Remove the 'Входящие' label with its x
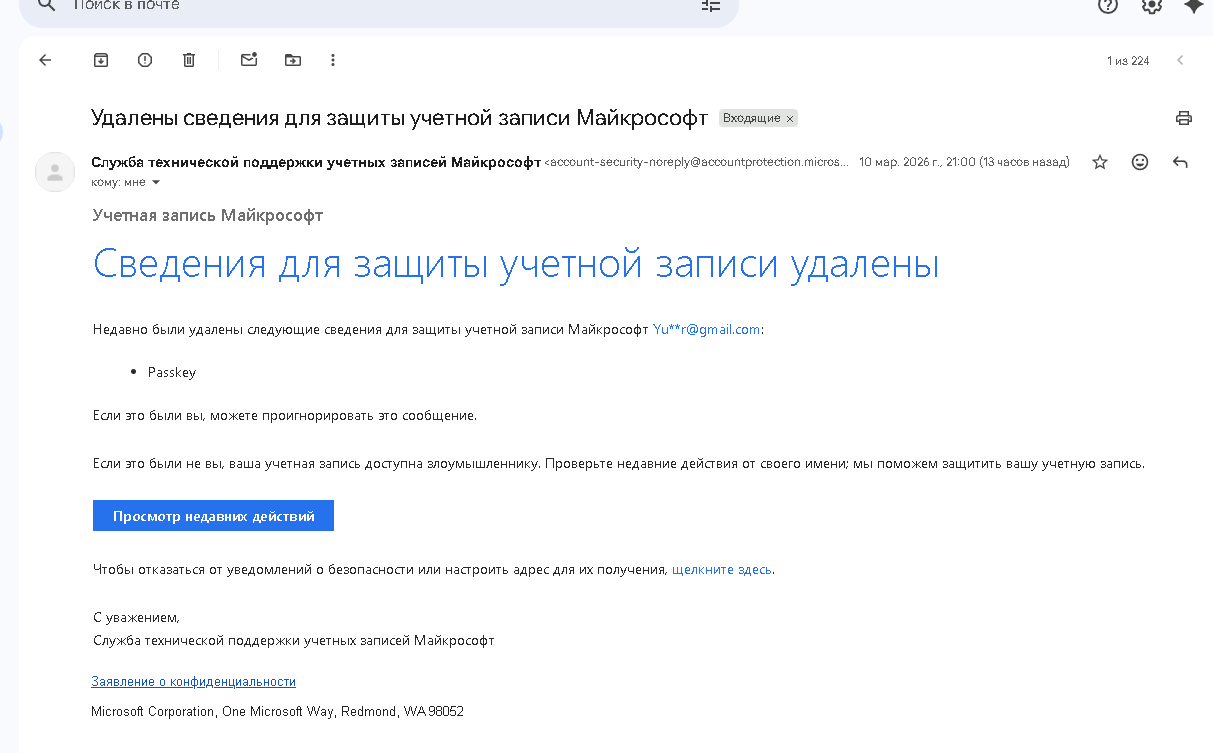Screen dimensions: 1213x753 click(790, 119)
